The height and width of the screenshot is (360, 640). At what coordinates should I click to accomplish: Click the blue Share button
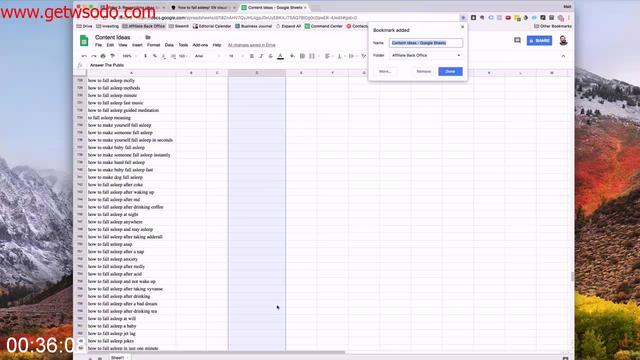click(539, 40)
